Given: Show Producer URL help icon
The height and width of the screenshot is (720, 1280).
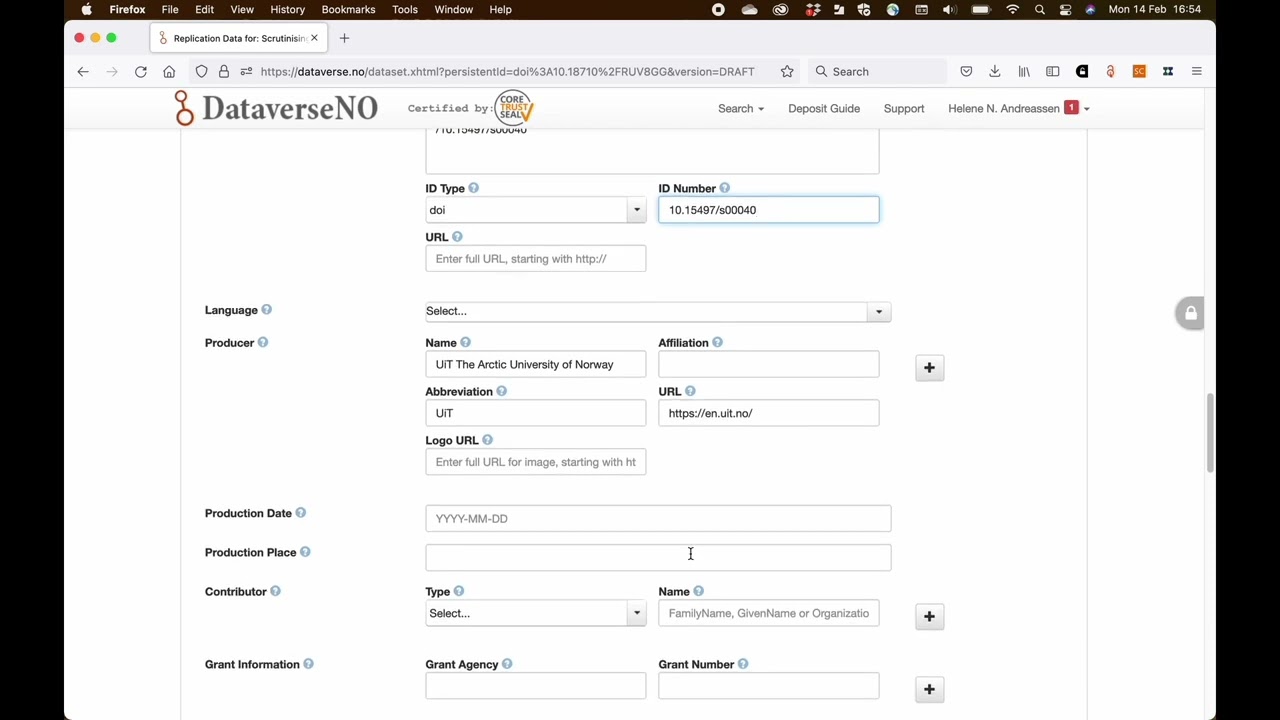Looking at the screenshot, I should click(x=690, y=391).
